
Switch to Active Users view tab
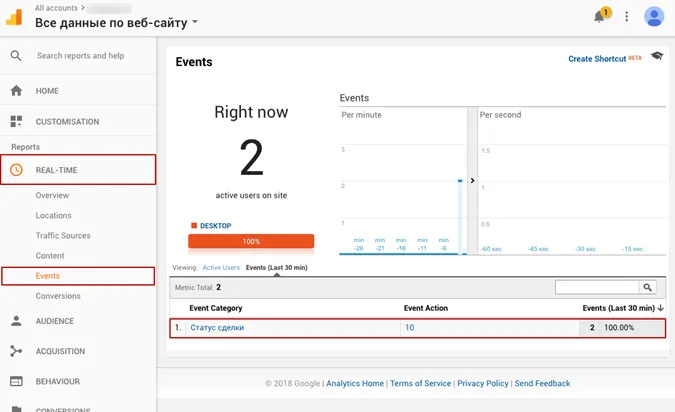click(221, 267)
